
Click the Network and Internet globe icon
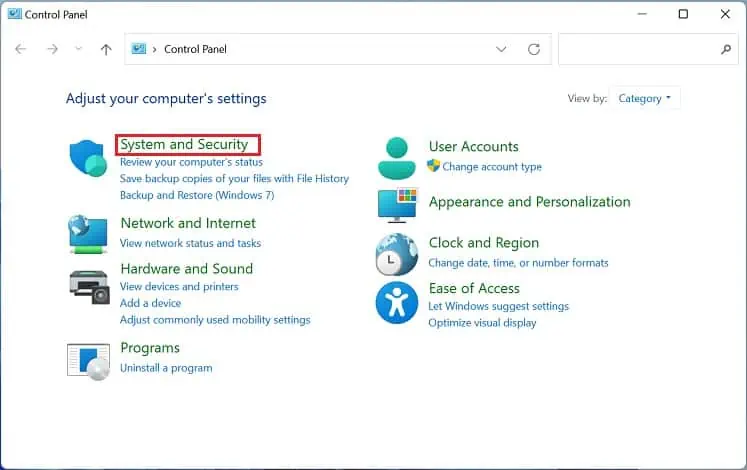pyautogui.click(x=88, y=234)
